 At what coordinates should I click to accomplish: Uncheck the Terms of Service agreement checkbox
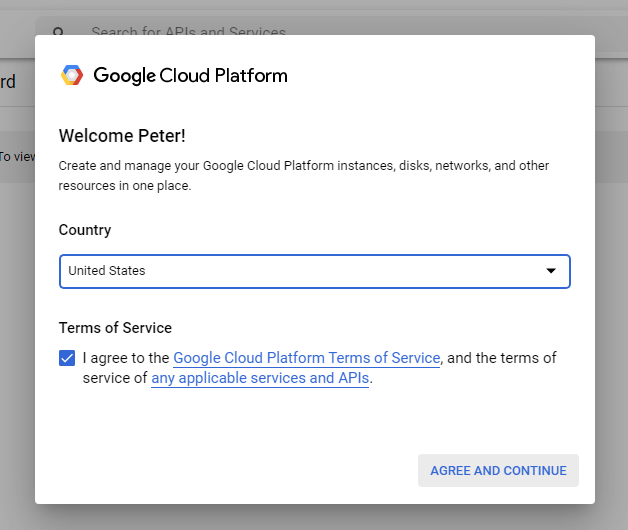[67, 358]
